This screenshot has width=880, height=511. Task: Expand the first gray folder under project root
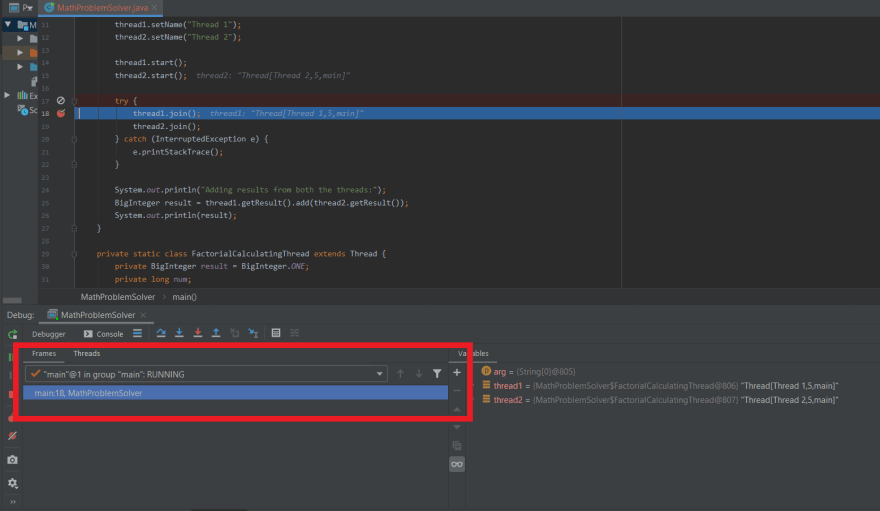coord(20,38)
